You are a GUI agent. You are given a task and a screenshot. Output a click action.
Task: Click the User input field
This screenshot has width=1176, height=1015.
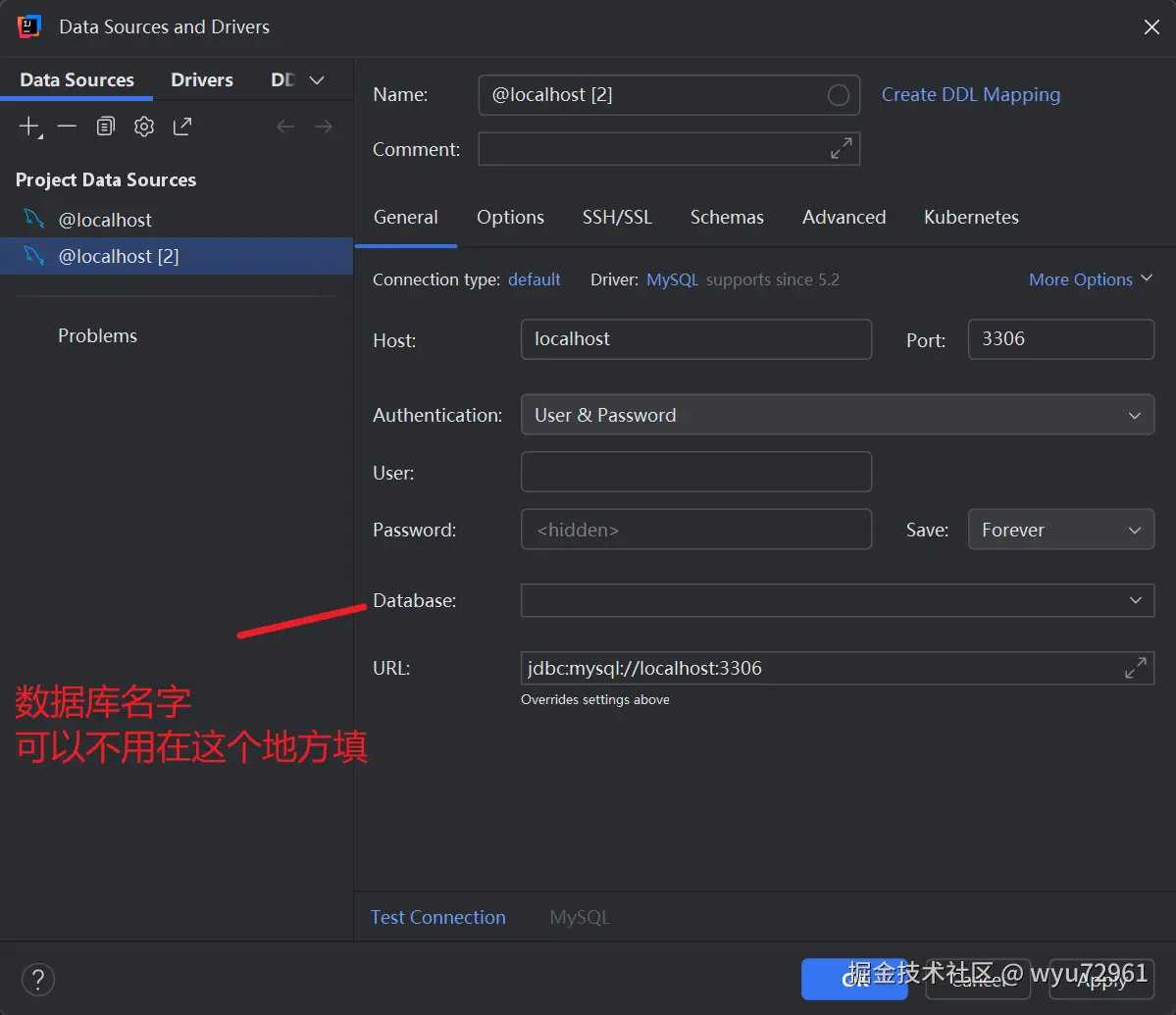[x=696, y=472]
